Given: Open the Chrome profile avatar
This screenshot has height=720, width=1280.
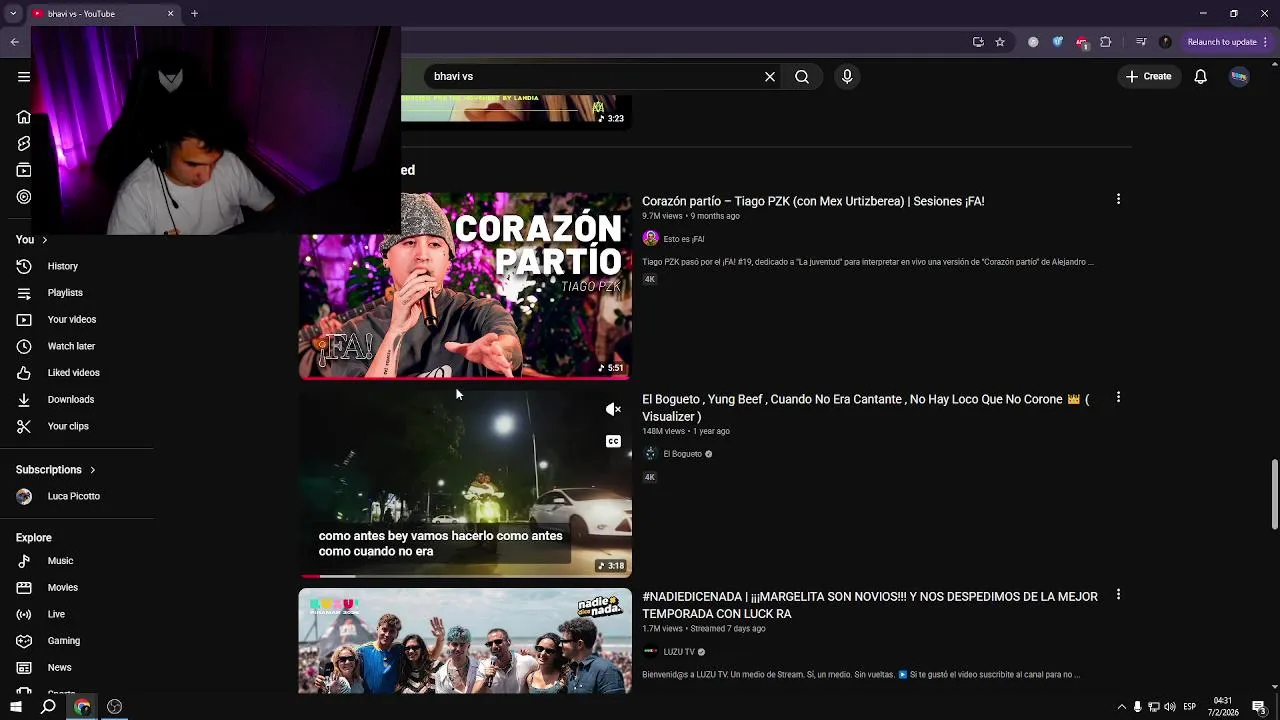Looking at the screenshot, I should (1165, 42).
